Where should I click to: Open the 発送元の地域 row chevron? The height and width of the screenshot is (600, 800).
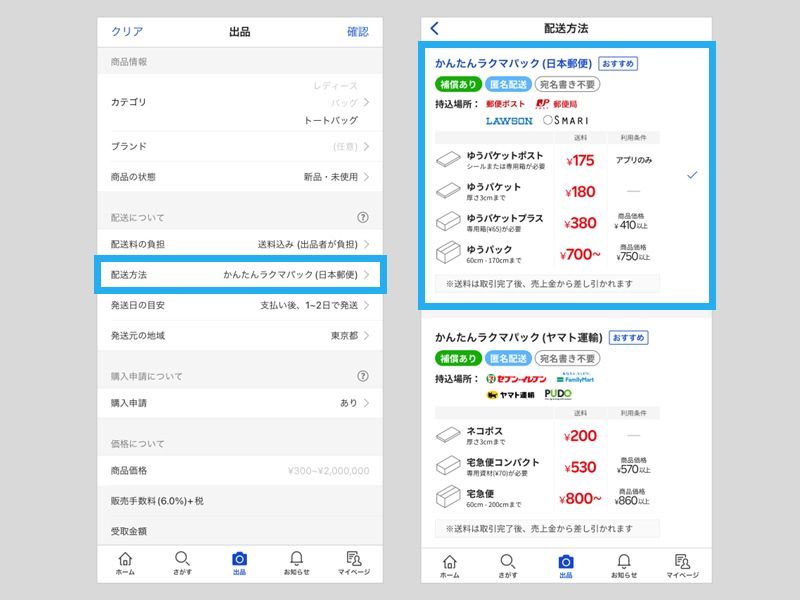[x=366, y=336]
